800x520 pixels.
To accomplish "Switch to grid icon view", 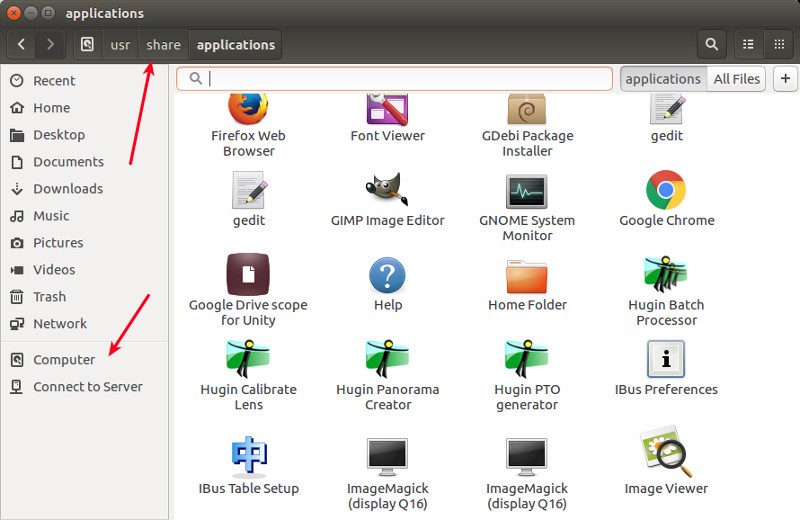I will 779,44.
